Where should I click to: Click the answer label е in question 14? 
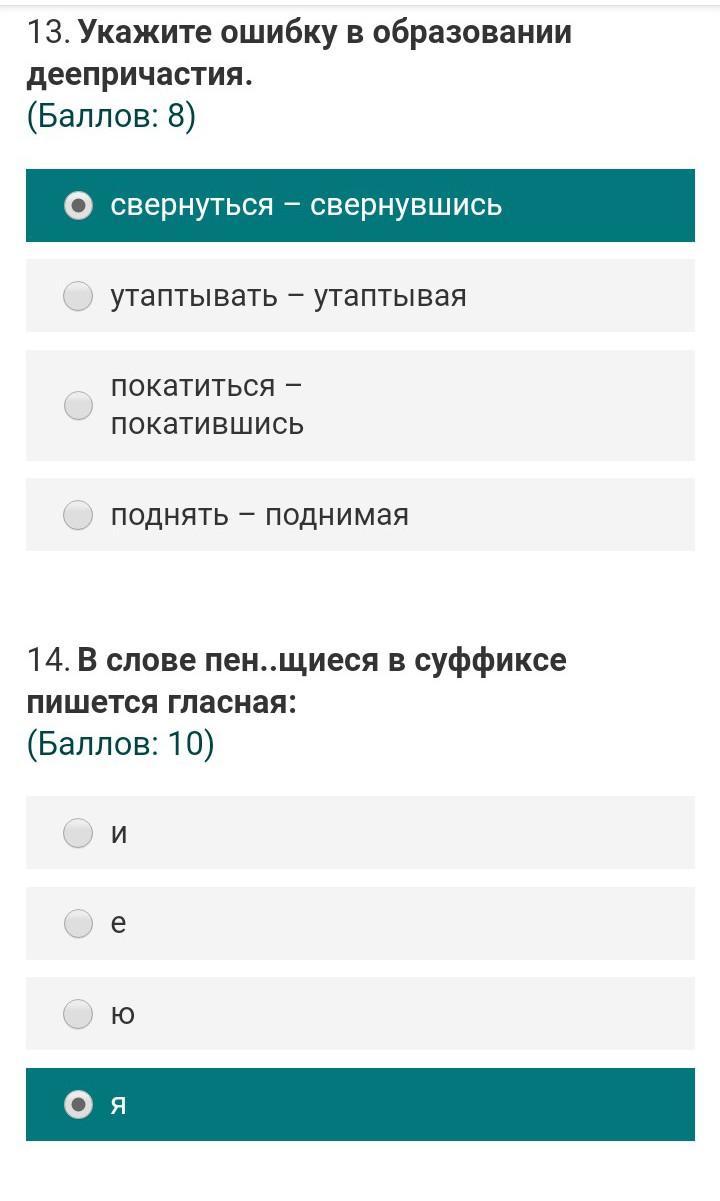point(118,924)
